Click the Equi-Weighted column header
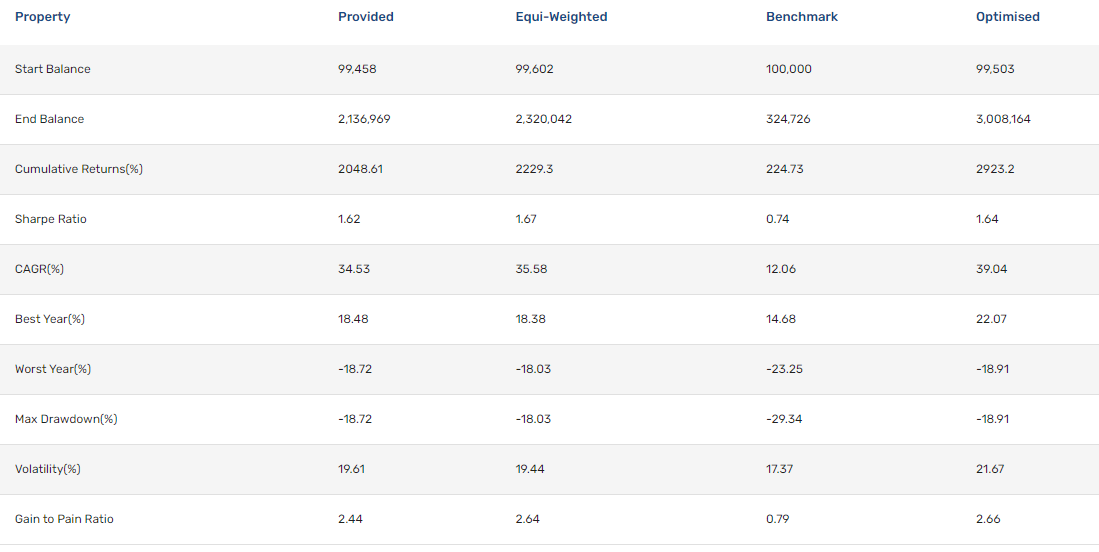Viewport: 1099px width, 552px height. tap(561, 17)
